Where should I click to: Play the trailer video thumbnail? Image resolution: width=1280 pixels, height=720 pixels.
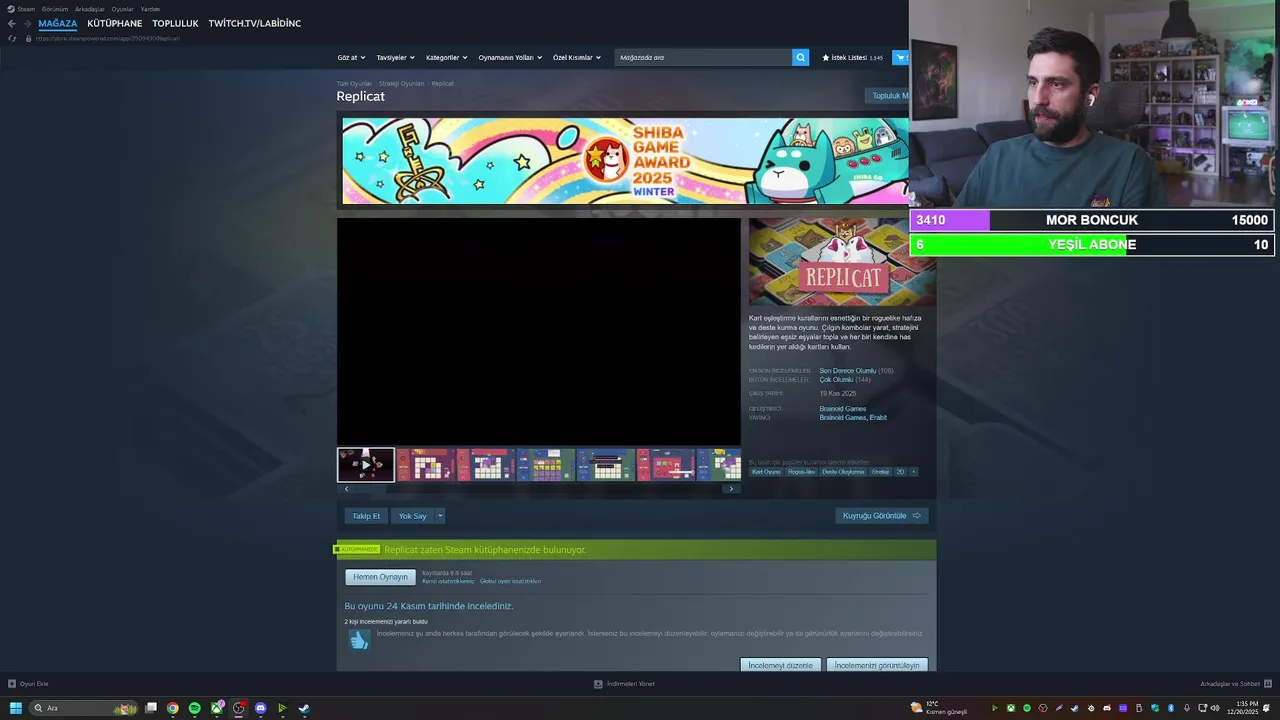pos(366,464)
